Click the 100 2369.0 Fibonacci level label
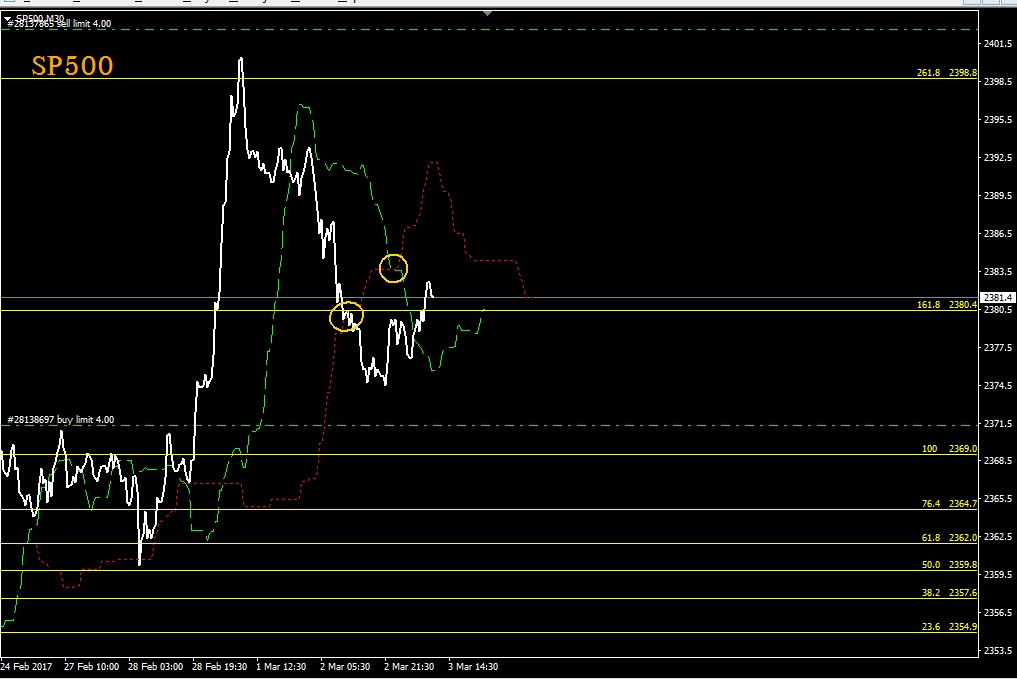Screen dimensions: 1017x679 pyautogui.click(x=950, y=448)
